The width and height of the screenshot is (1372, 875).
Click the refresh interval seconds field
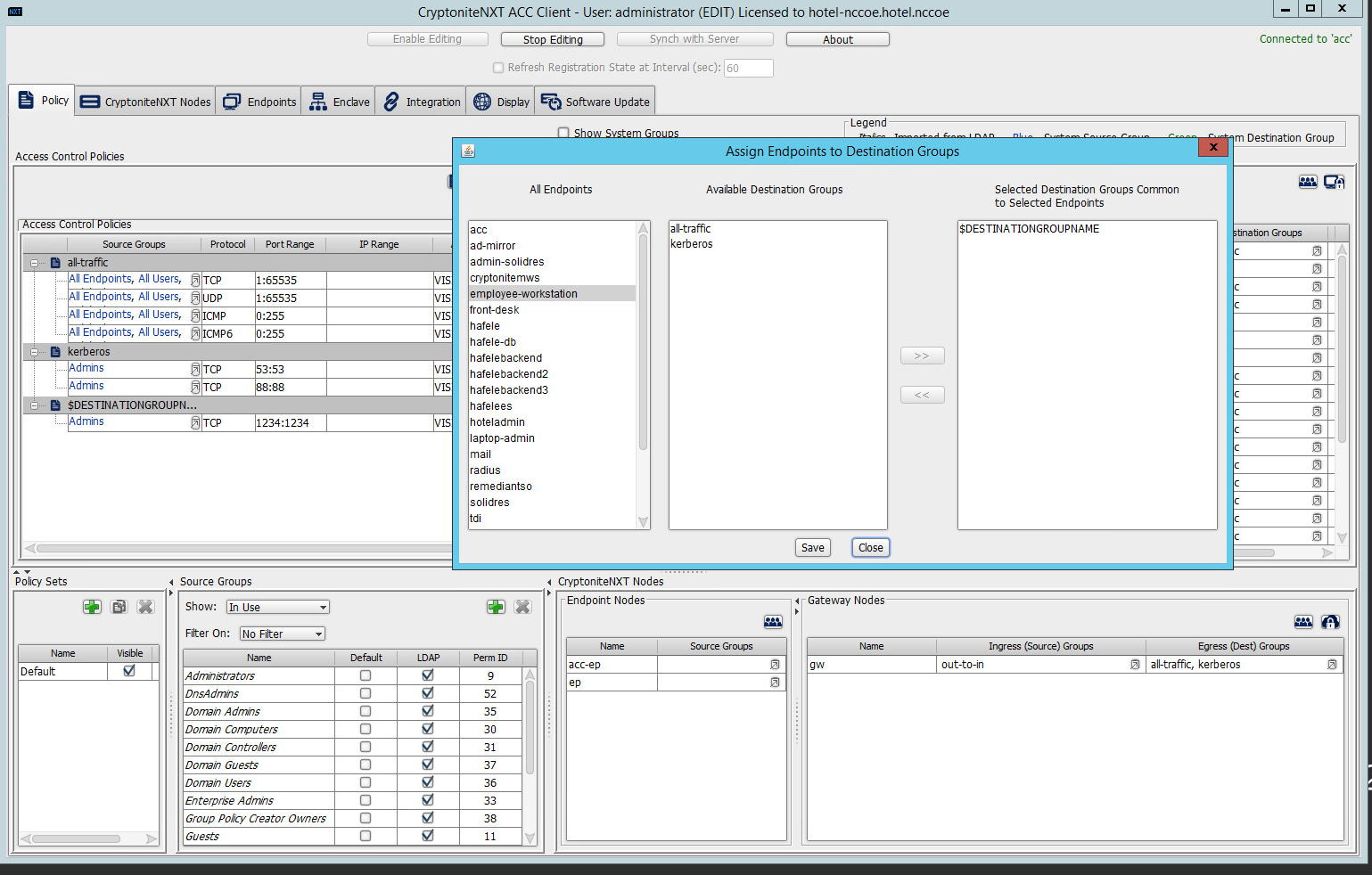(748, 68)
